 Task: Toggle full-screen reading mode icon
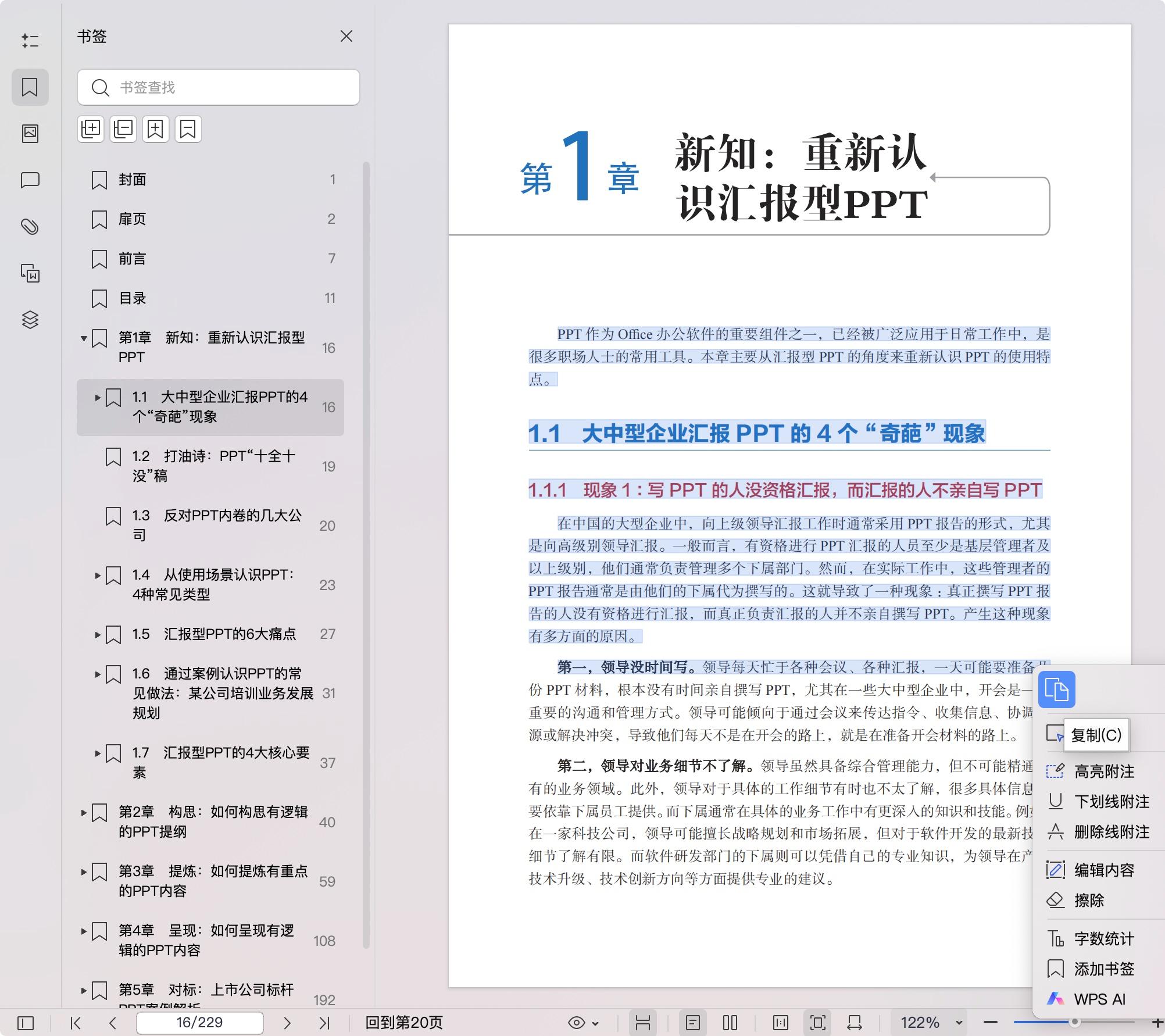pos(817,1023)
